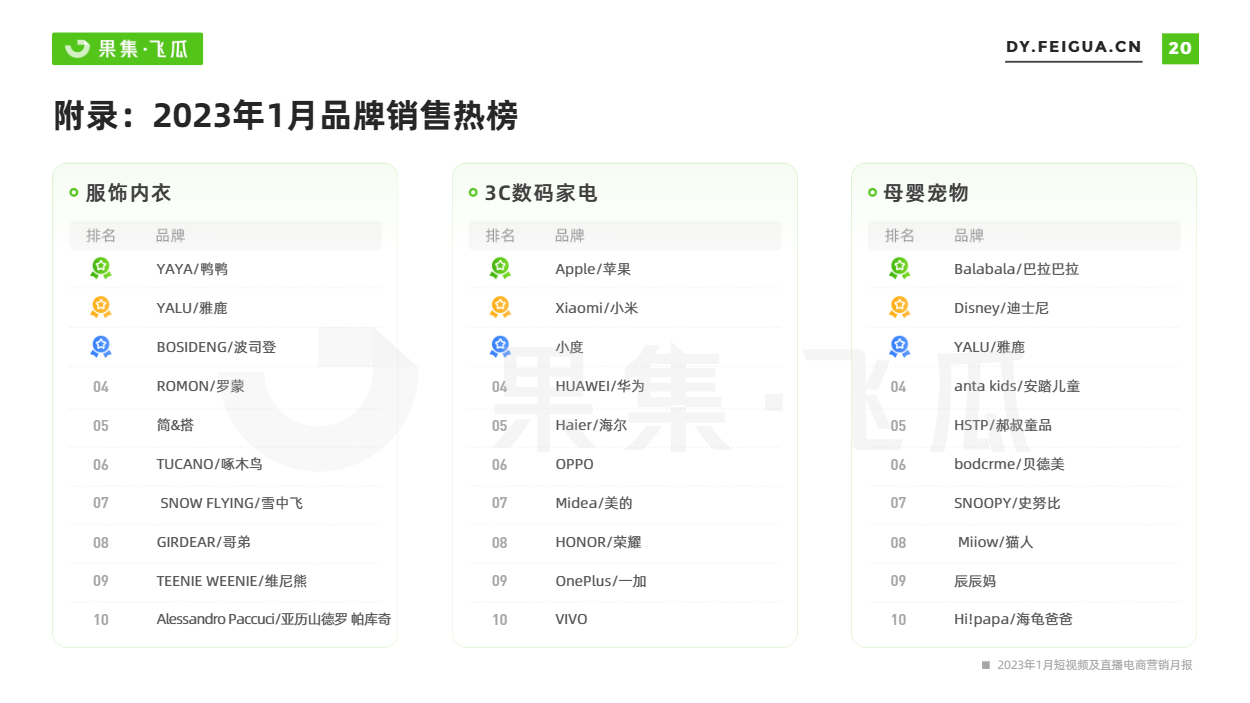The height and width of the screenshot is (703, 1250).
Task: Click the footer text 2023年1月短视频及直播电商营销月报
Action: point(1095,665)
